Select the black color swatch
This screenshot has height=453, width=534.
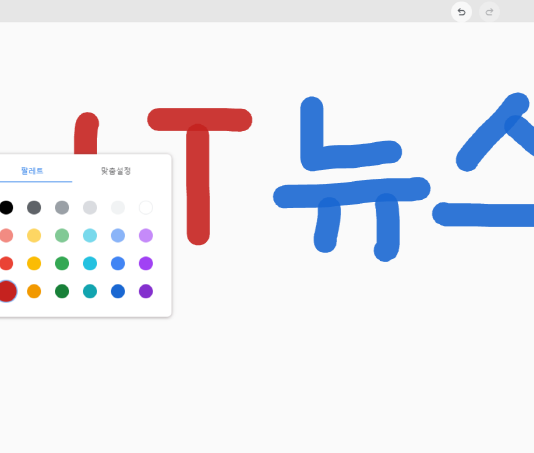6,207
